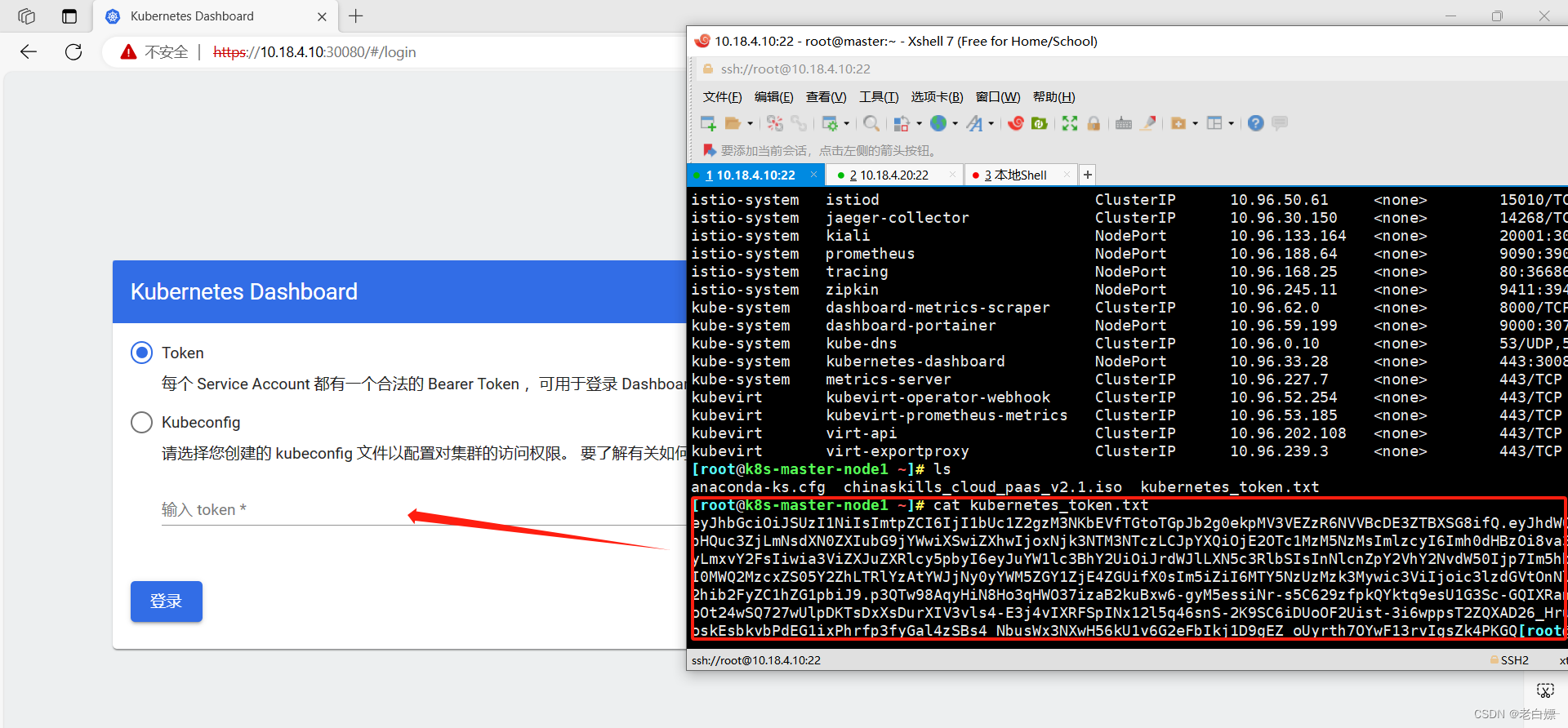Open the 查看(V) menu in Xshell
The image size is (1568, 728).
[x=826, y=97]
